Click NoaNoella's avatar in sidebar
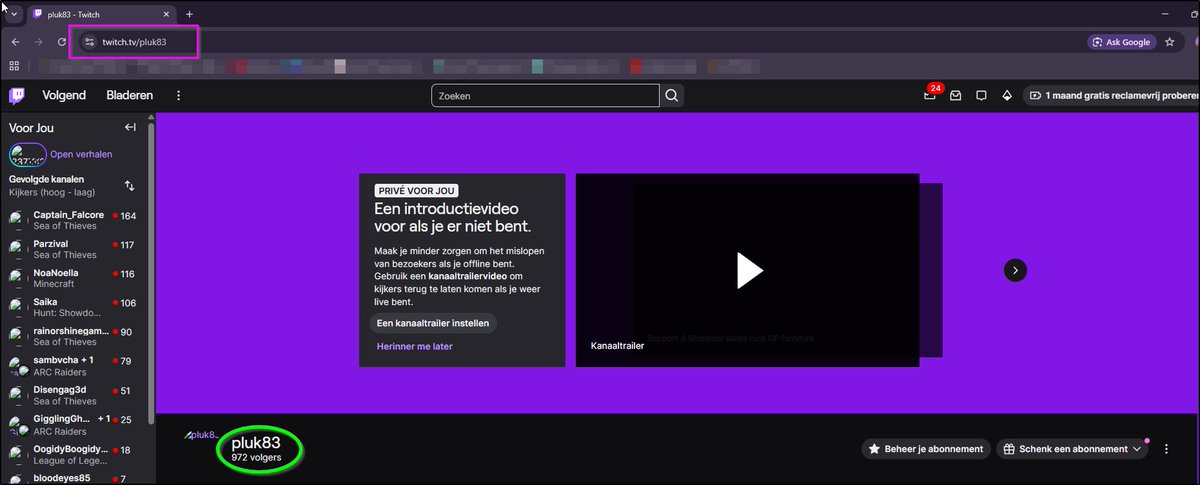Viewport: 1200px width, 485px height. click(x=18, y=278)
